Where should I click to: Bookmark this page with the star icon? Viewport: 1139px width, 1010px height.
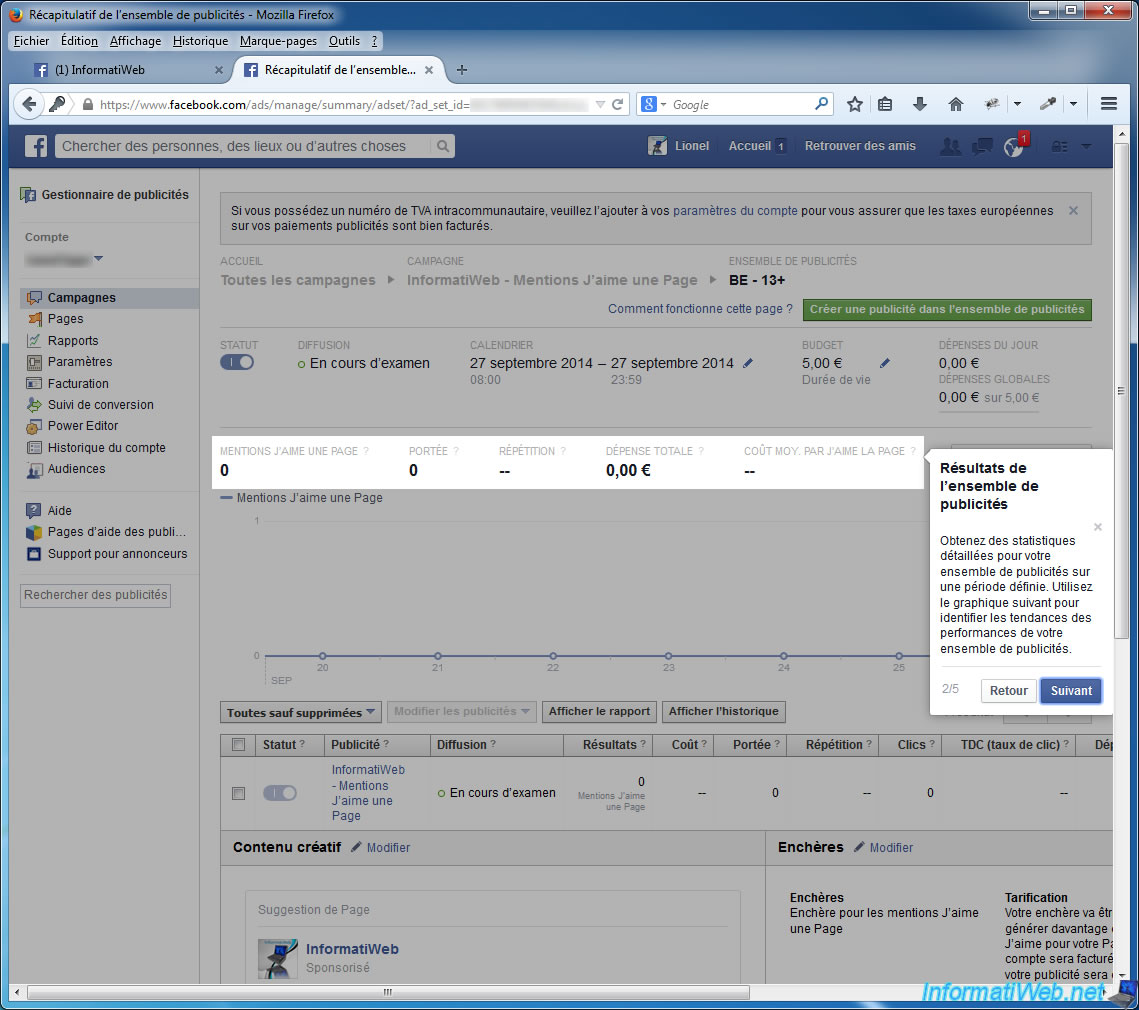pyautogui.click(x=855, y=105)
